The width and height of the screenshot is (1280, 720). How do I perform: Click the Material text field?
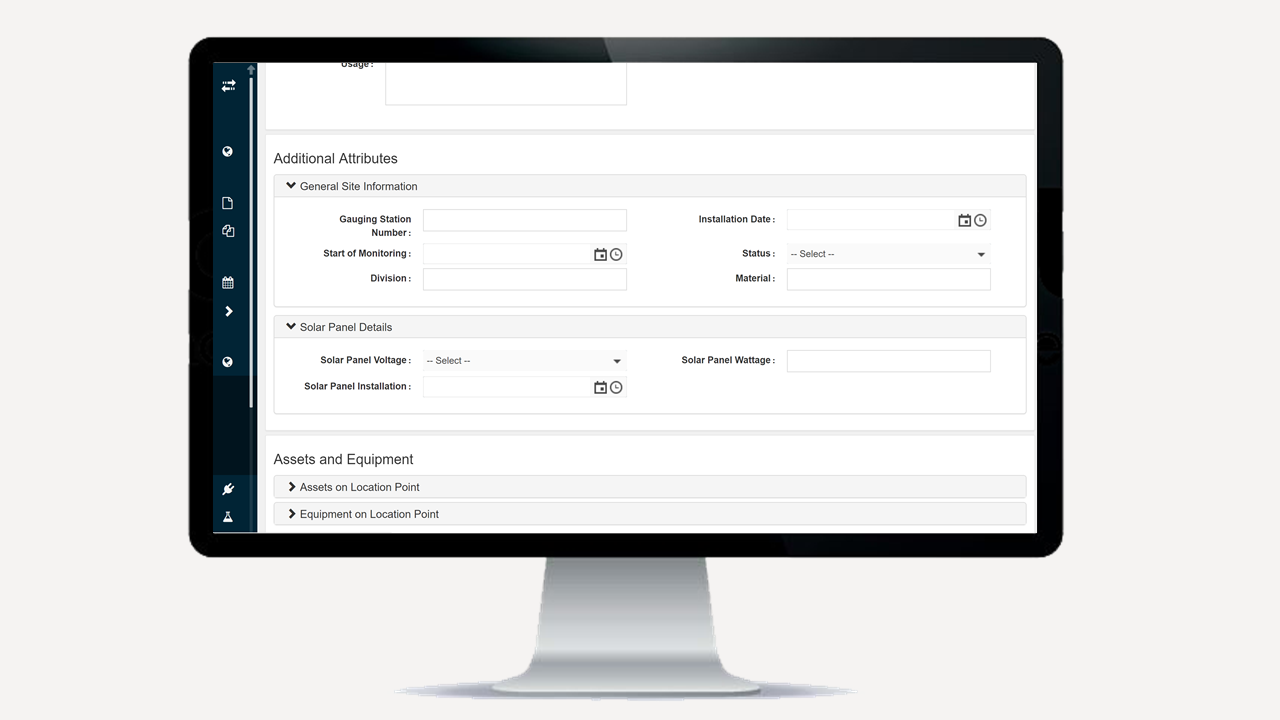[x=889, y=279]
